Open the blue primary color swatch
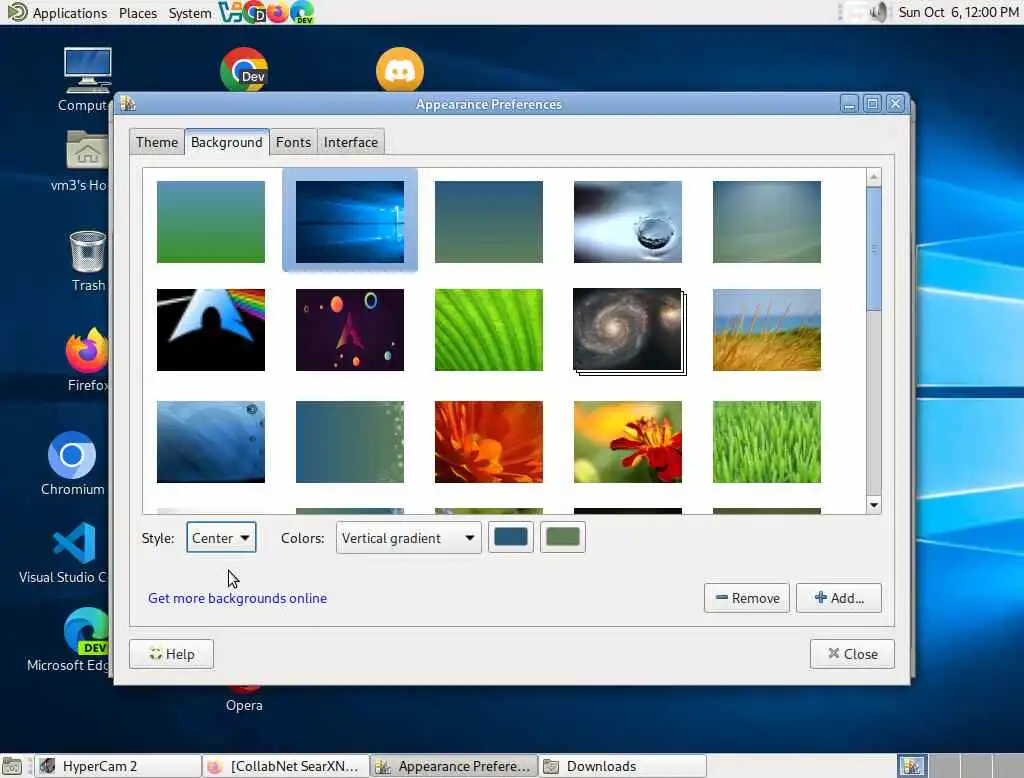The image size is (1024, 778). point(511,537)
